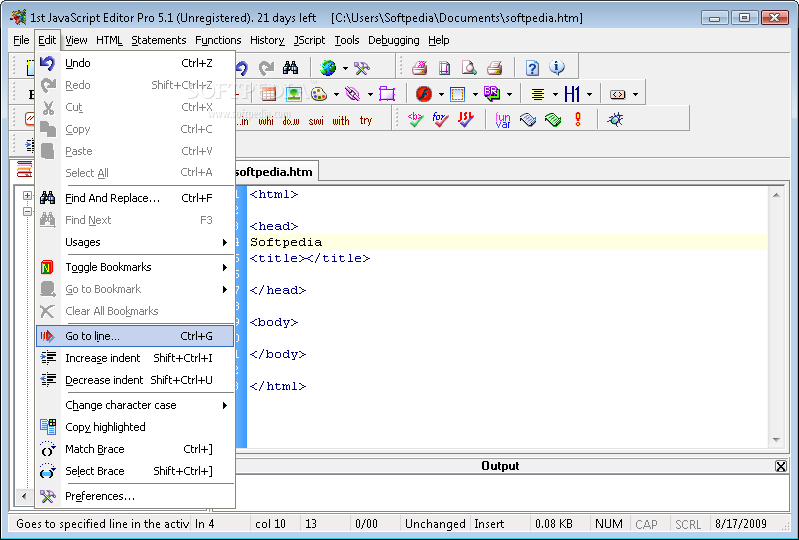Open Preferences from the Edit menu
Screen dimensions: 799x540
[135, 496]
